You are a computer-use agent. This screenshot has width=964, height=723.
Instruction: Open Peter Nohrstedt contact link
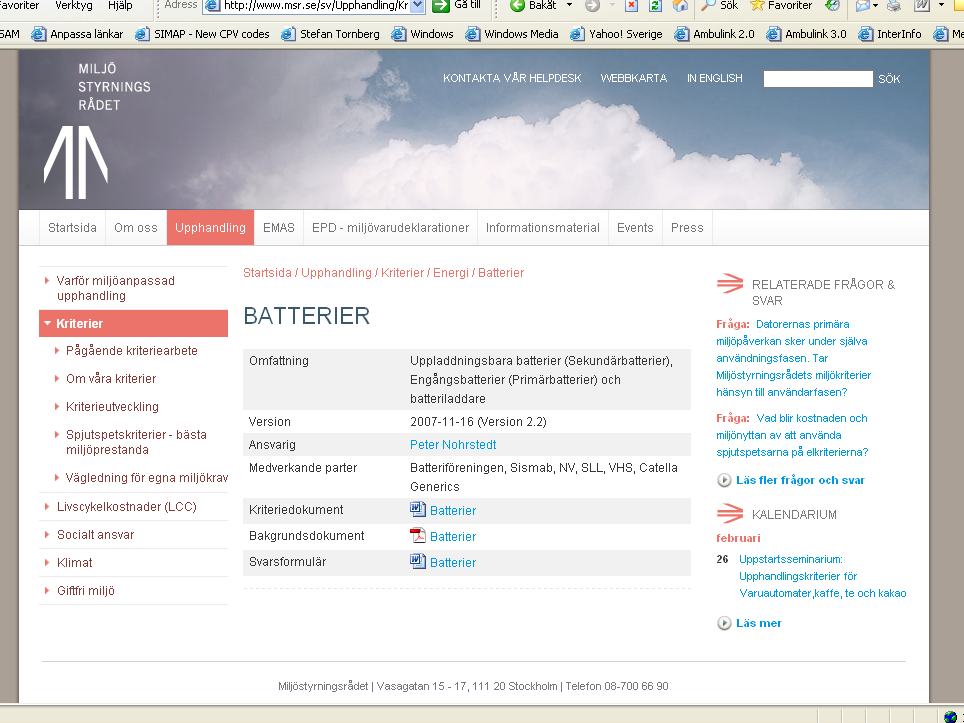[x=453, y=444]
